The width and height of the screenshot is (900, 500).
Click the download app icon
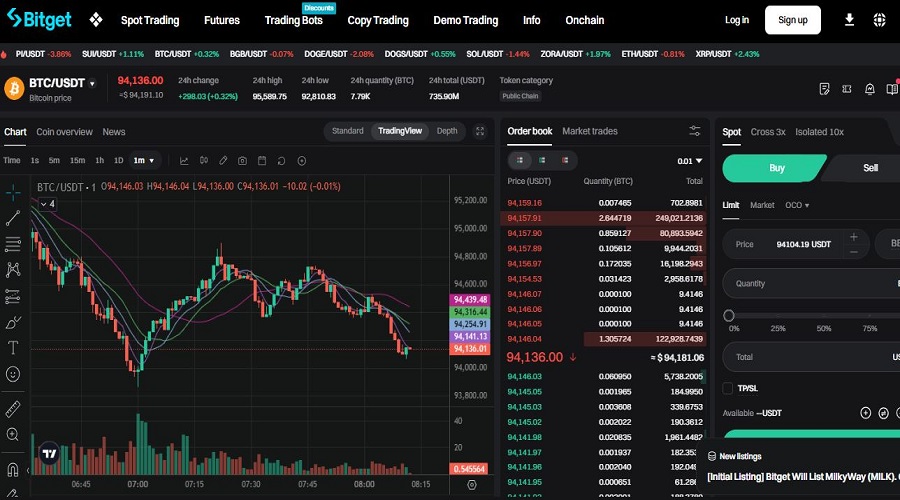pyautogui.click(x=849, y=20)
